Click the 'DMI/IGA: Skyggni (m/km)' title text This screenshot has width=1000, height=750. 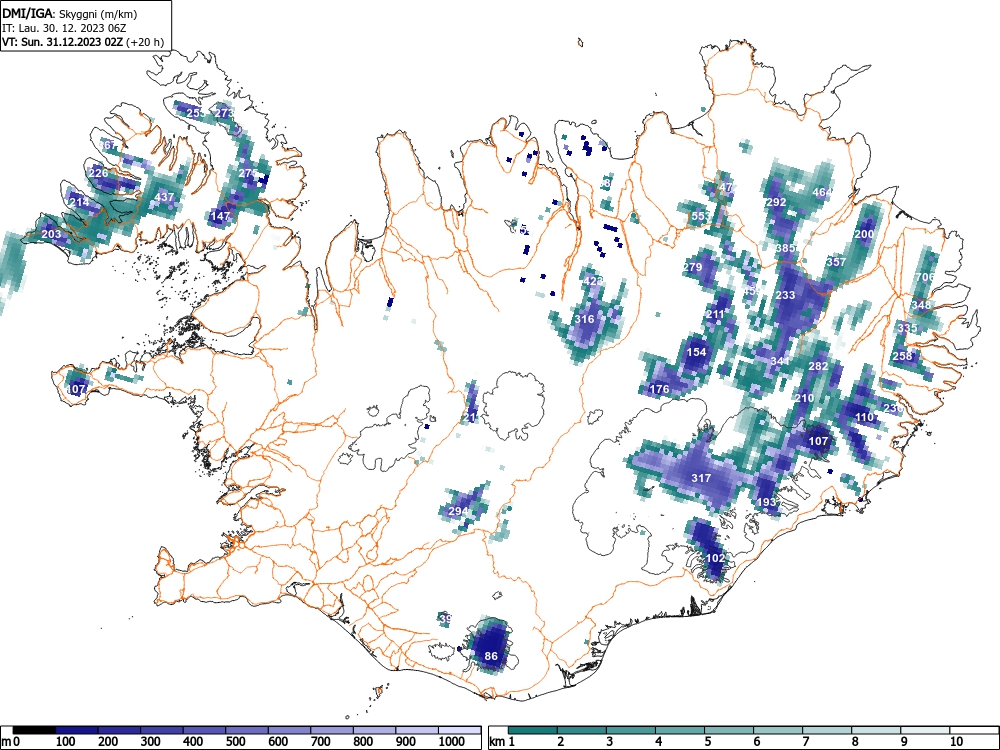[x=70, y=13]
